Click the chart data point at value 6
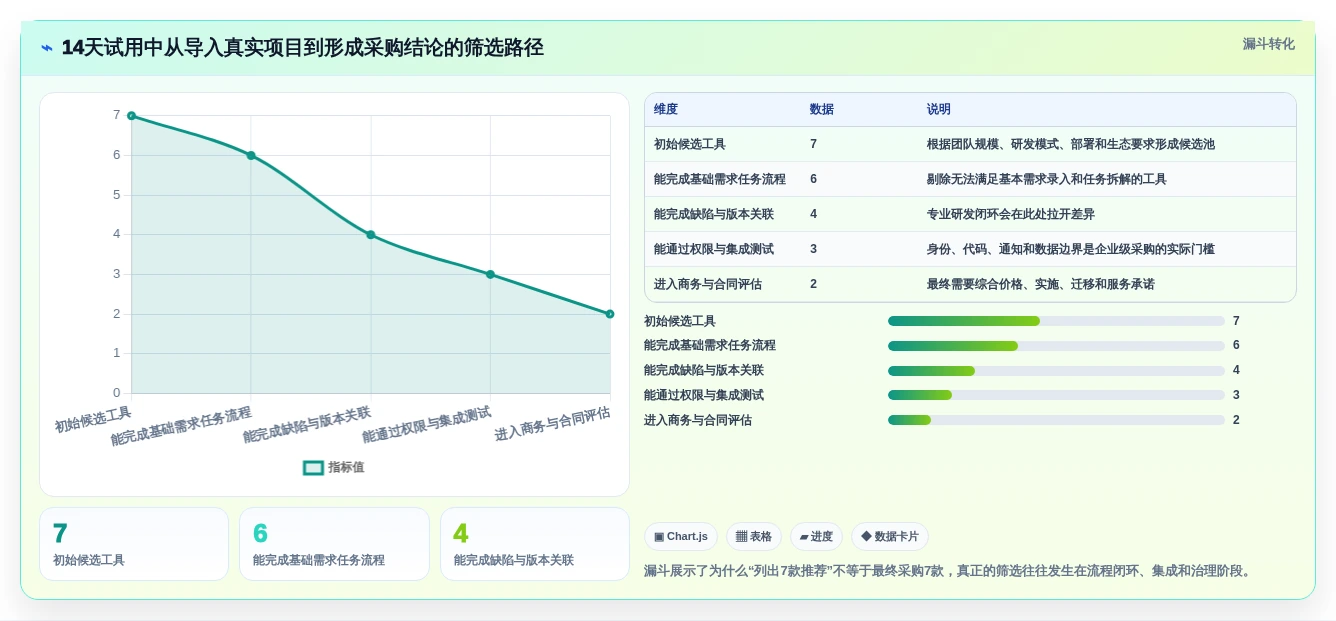1336x621 pixels. [251, 155]
